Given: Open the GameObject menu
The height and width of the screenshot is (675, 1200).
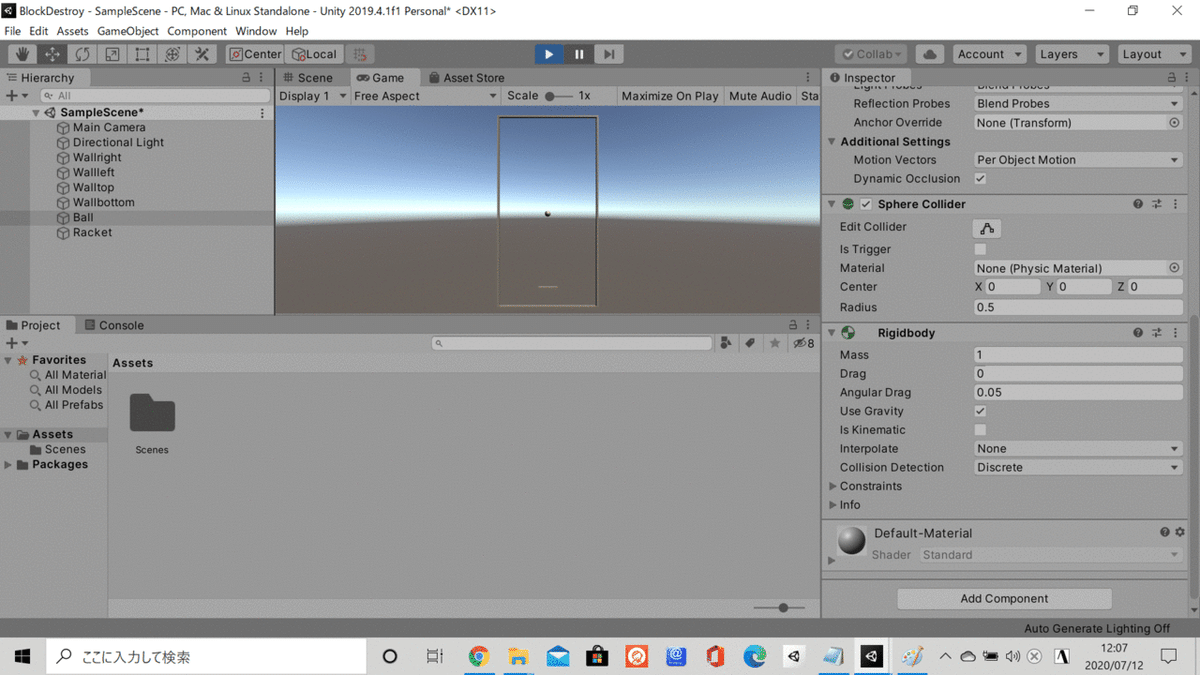Looking at the screenshot, I should tap(128, 31).
